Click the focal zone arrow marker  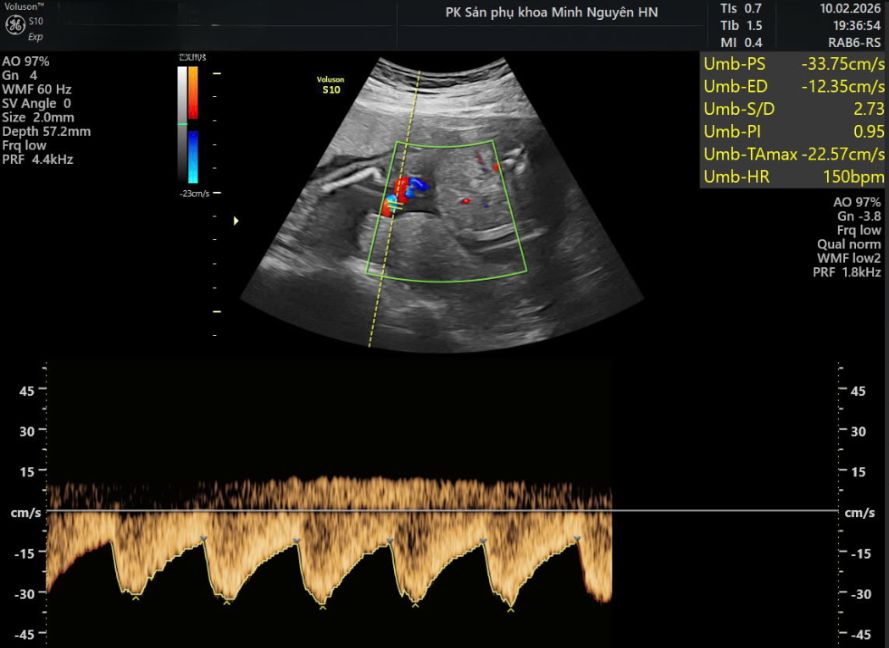click(x=236, y=220)
